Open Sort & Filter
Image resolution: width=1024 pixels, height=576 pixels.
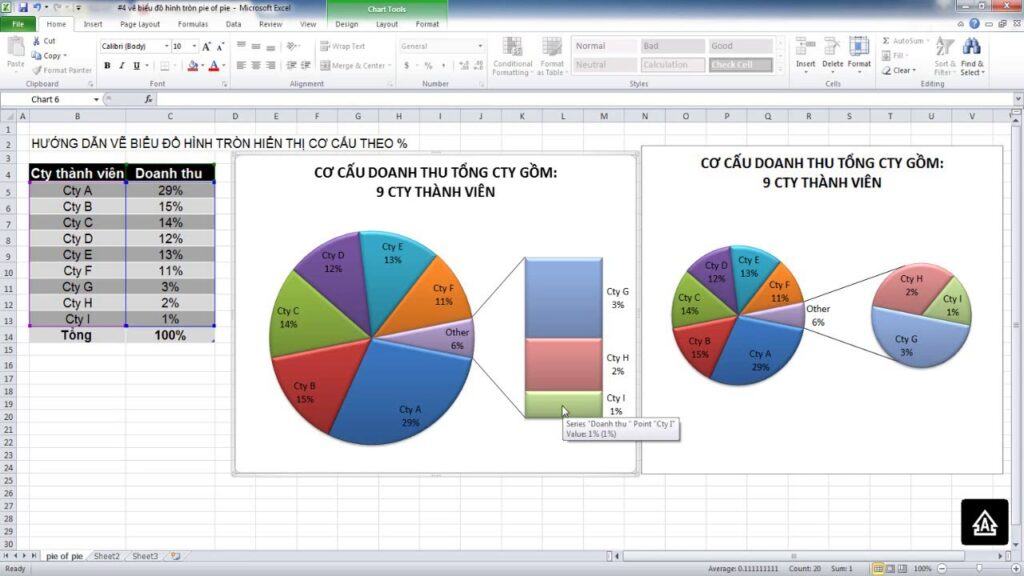944,56
